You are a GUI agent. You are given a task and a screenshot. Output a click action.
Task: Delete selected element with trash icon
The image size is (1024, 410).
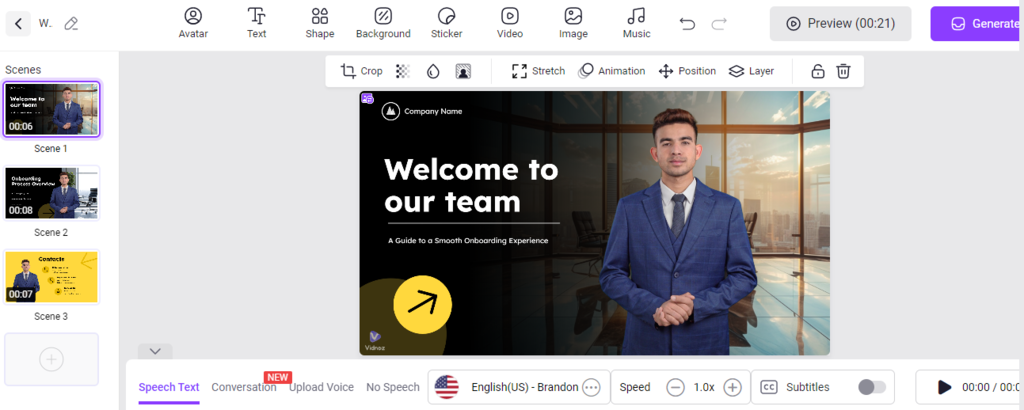(x=843, y=71)
